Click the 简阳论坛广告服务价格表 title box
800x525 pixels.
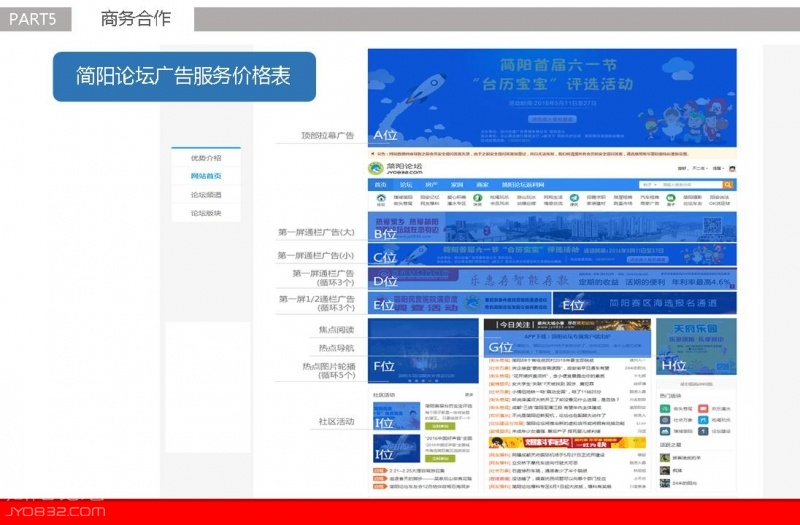[184, 77]
